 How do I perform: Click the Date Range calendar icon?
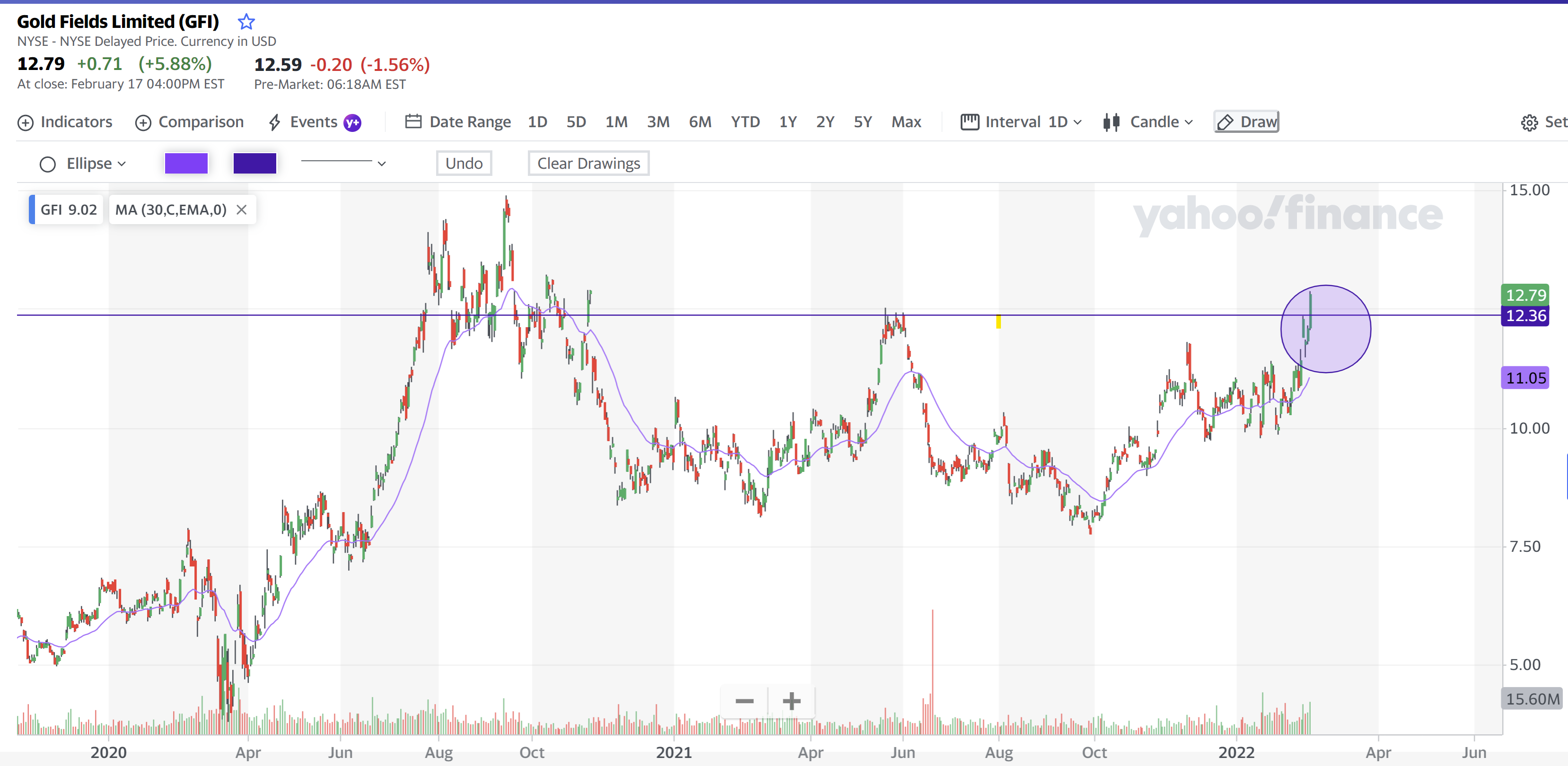[413, 122]
